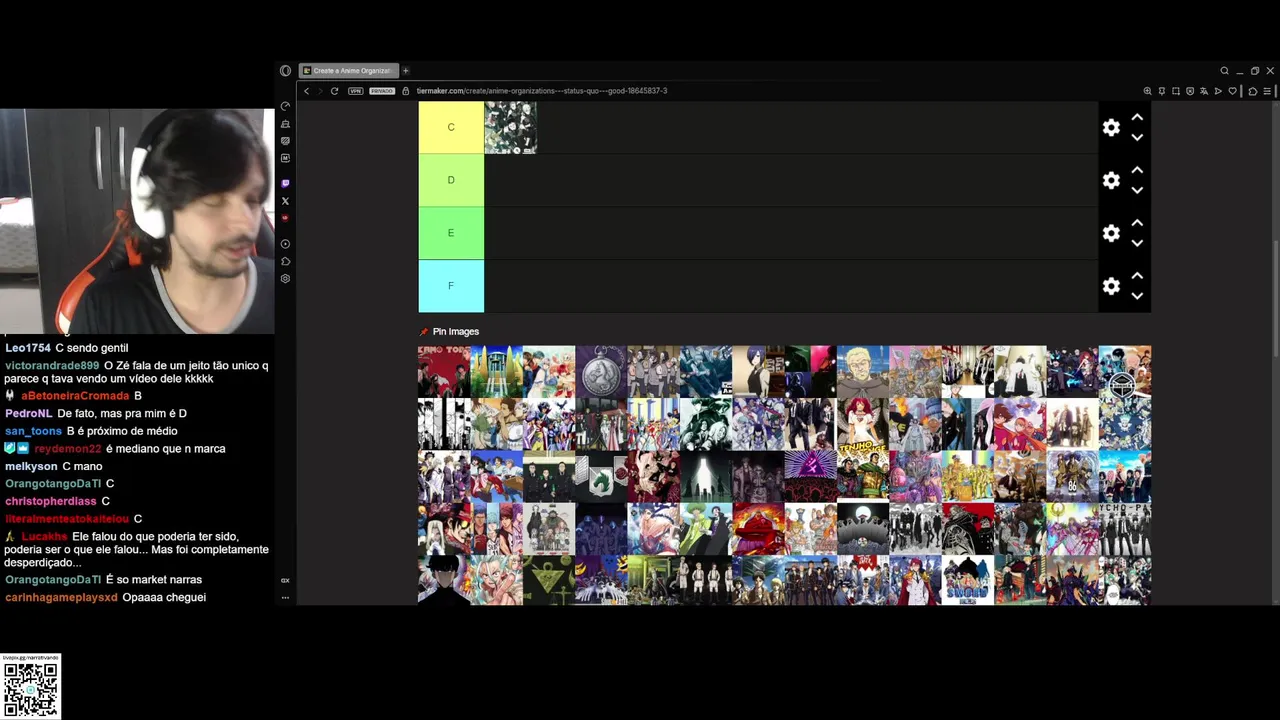Select the silver pocket watch thumbnail
Screen dimensions: 1280x720
(601, 372)
